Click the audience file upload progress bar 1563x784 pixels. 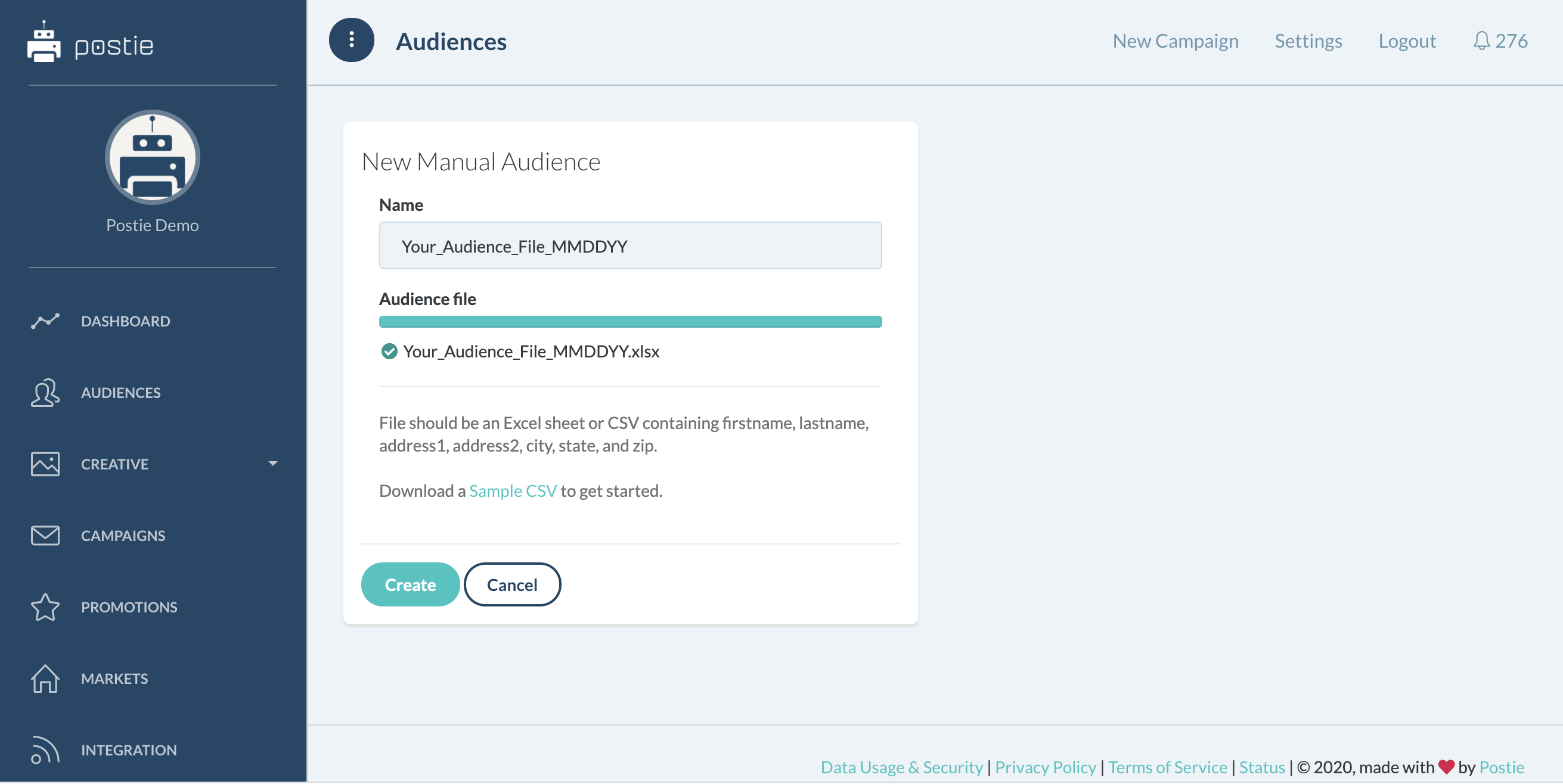coord(630,322)
